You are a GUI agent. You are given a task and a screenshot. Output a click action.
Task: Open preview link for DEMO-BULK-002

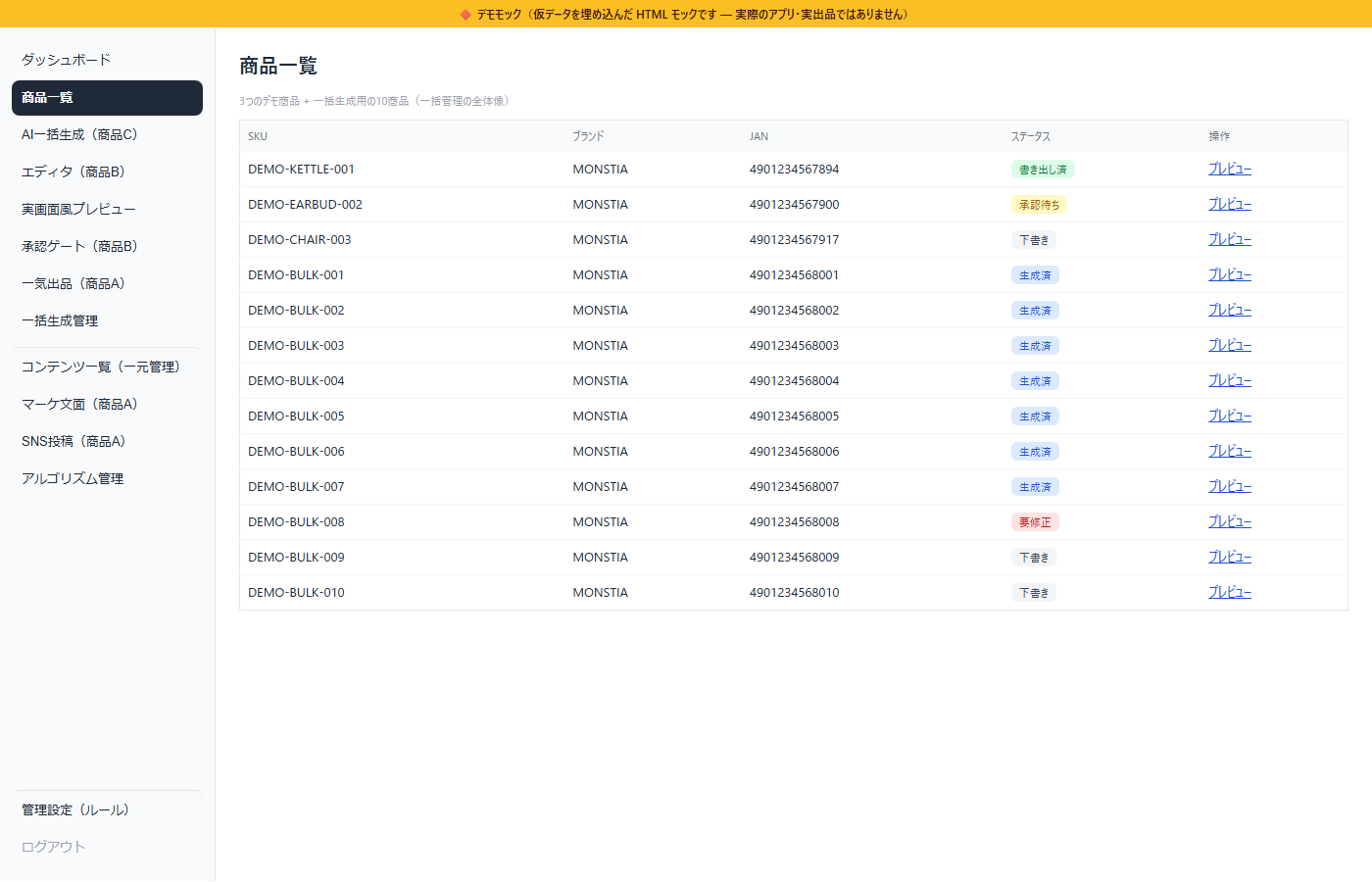pos(1230,310)
